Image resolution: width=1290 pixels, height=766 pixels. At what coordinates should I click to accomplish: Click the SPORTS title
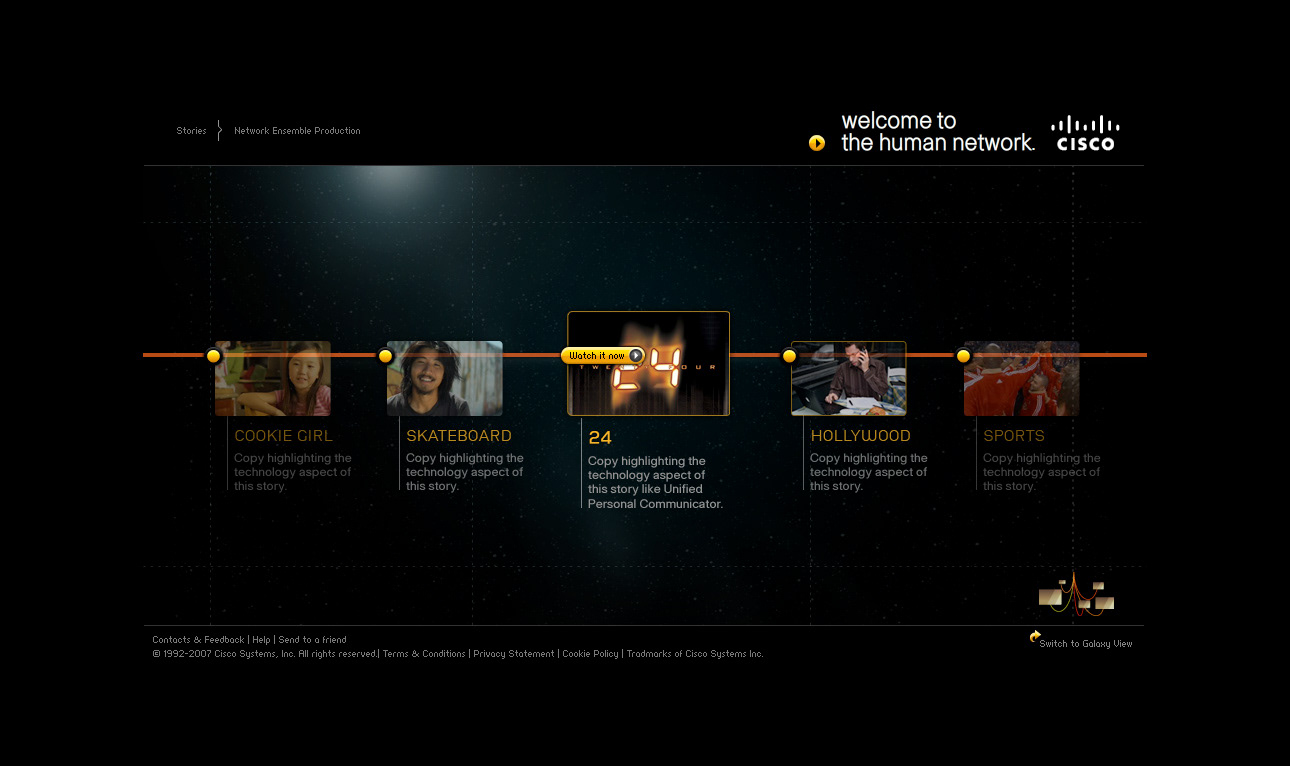pos(1014,436)
